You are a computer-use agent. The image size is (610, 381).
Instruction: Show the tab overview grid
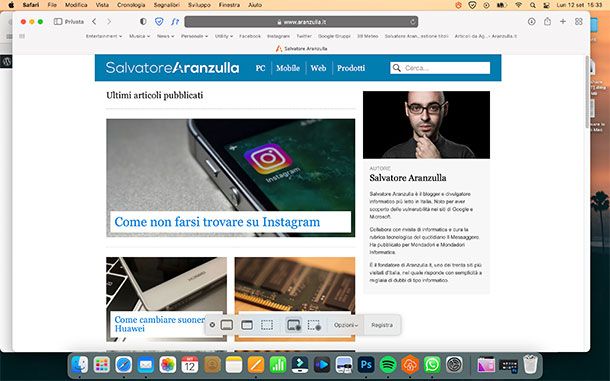tap(579, 22)
